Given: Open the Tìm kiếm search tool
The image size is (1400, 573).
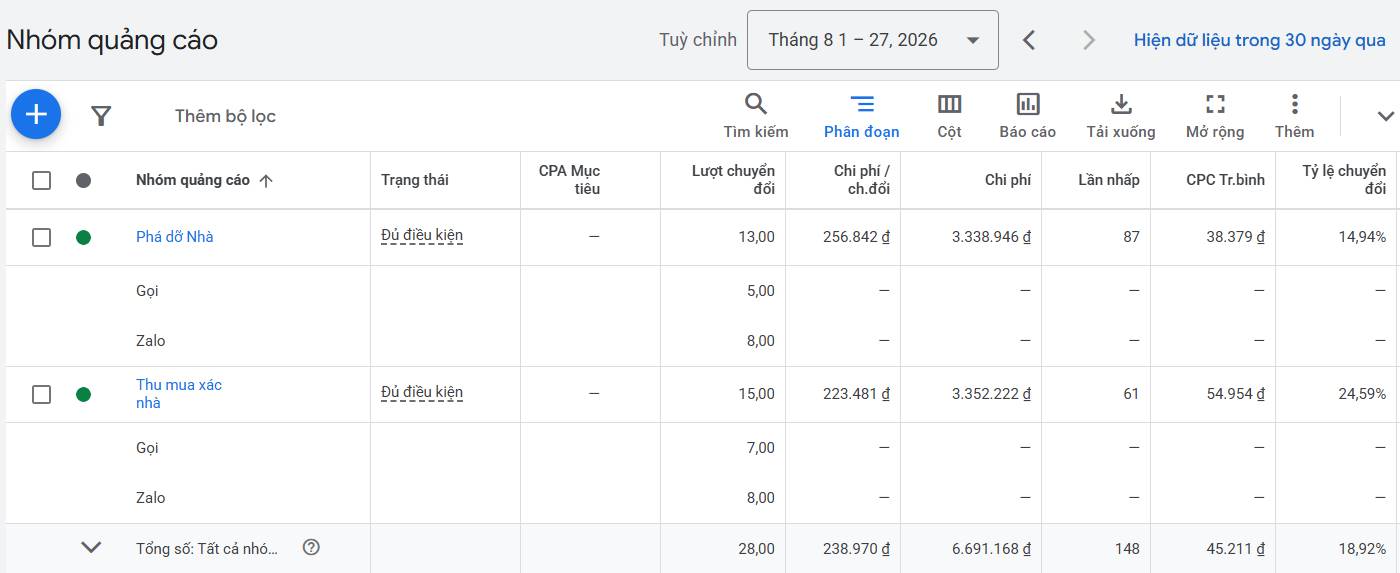Looking at the screenshot, I should coord(756,115).
